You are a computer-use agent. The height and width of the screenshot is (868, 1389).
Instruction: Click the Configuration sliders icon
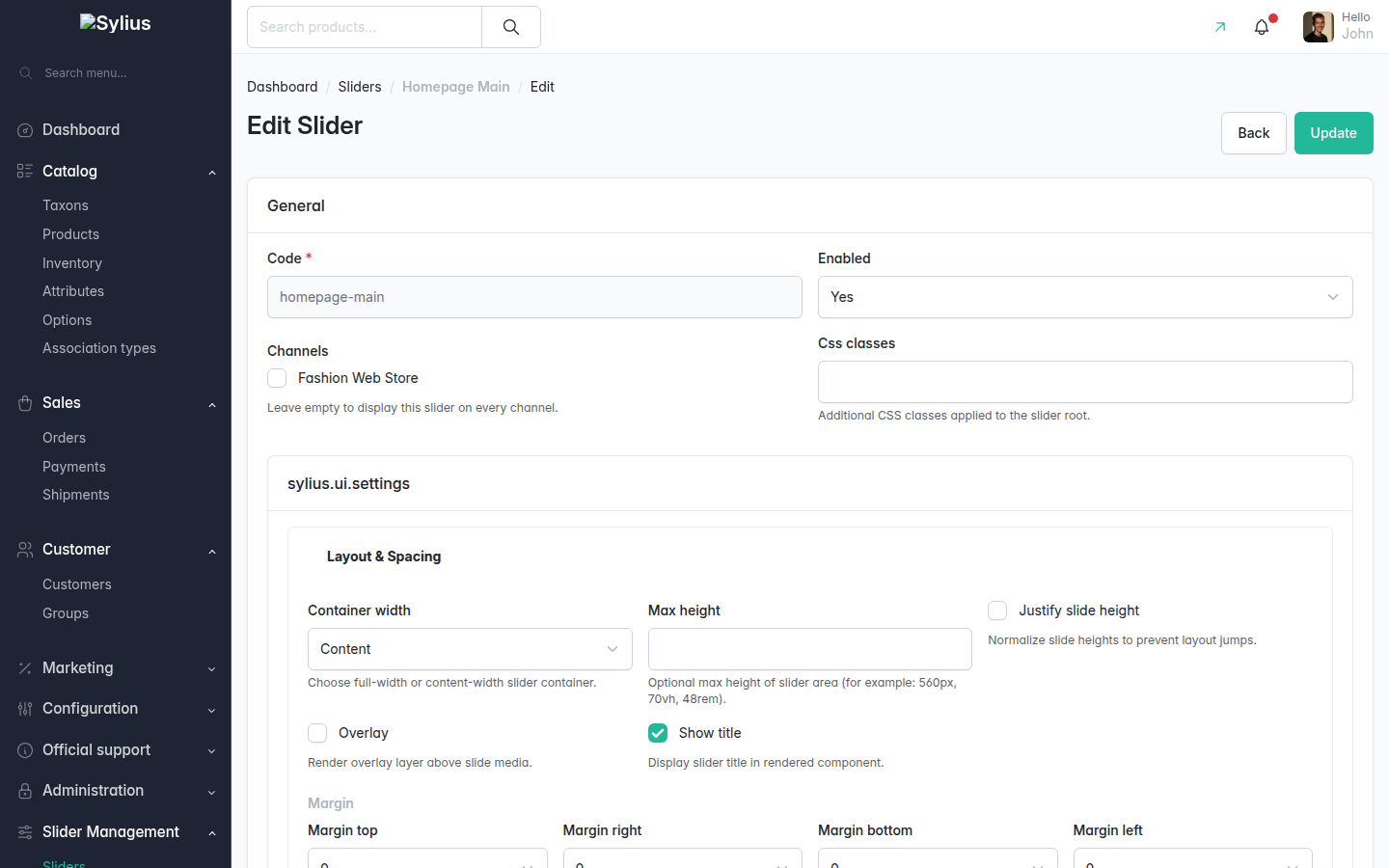pyautogui.click(x=25, y=709)
